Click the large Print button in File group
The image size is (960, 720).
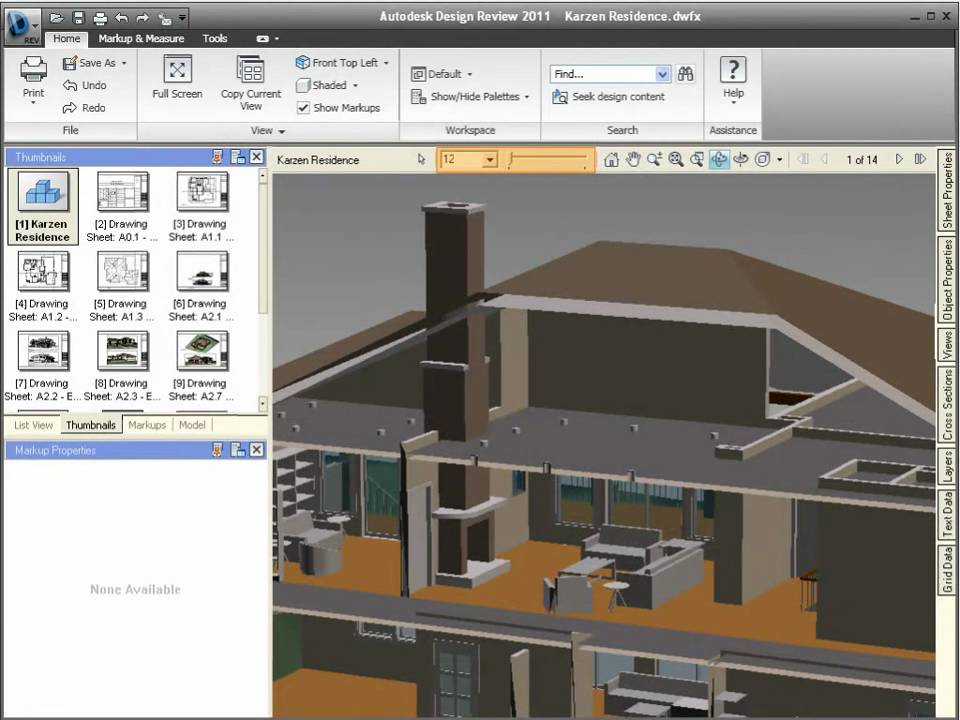click(x=34, y=80)
